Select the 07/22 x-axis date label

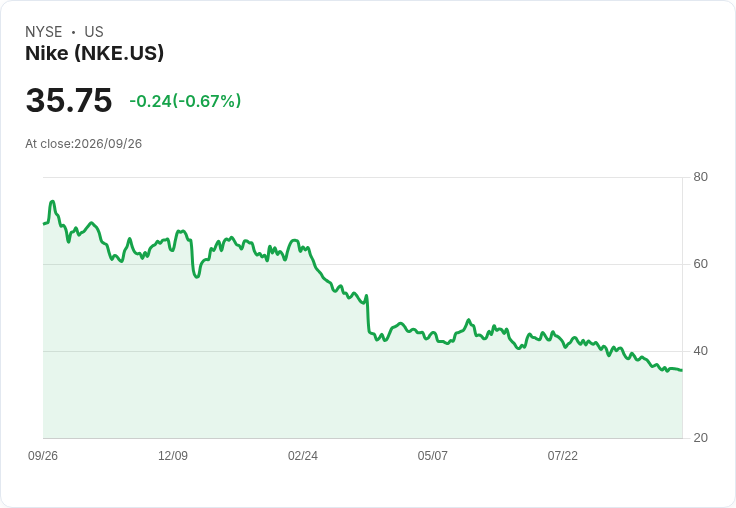pos(562,455)
